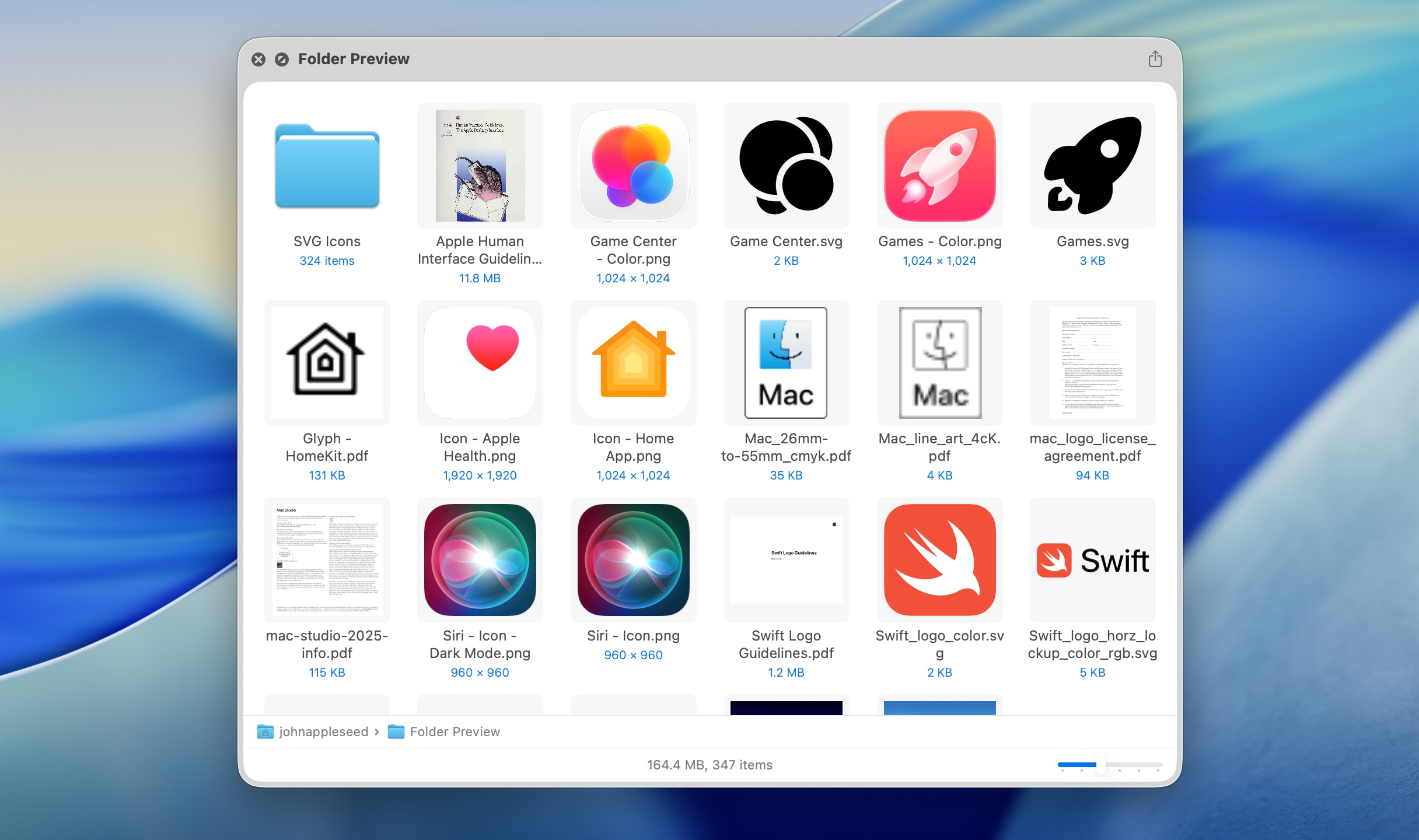Select the mac-studio-2025-info.pdf thumbnail
This screenshot has height=840, width=1419.
click(327, 560)
